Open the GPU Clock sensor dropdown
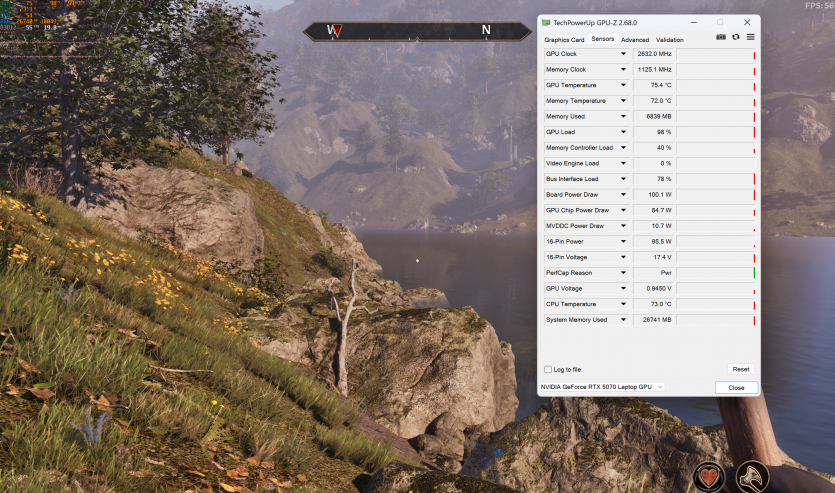The width and height of the screenshot is (835, 493). click(623, 54)
